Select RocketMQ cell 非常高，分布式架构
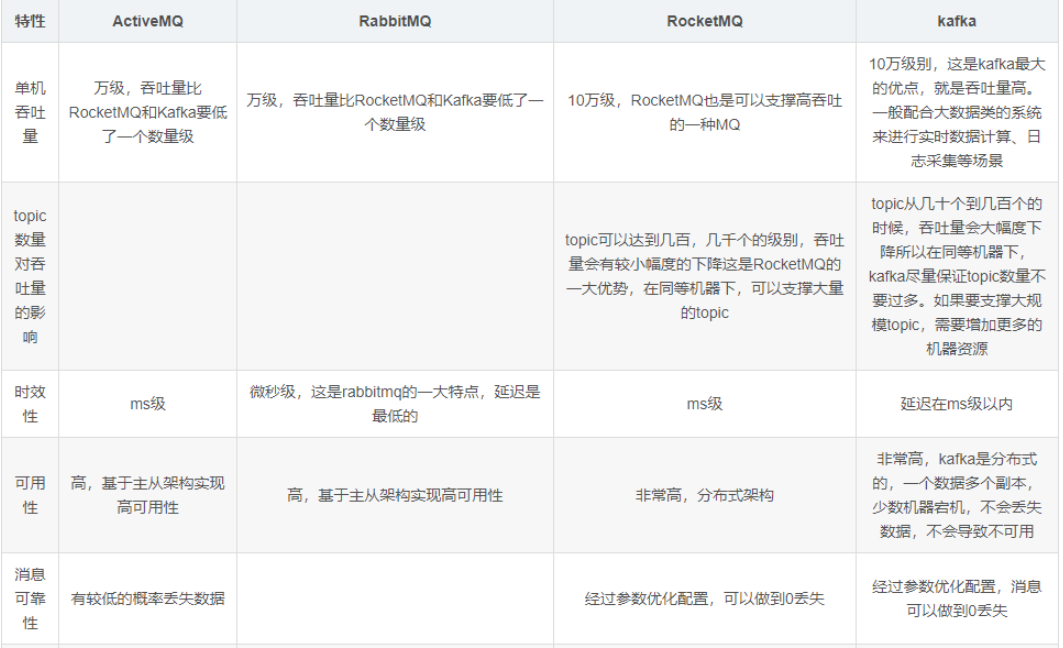 (704, 495)
